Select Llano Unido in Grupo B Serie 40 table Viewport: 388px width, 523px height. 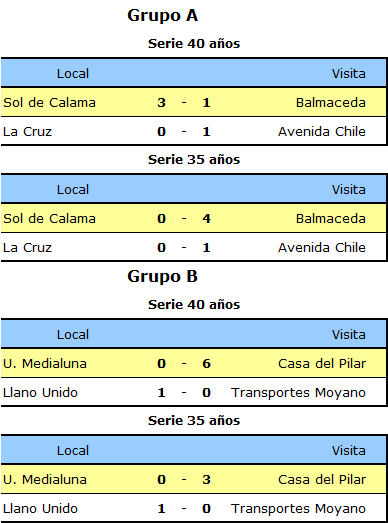(x=40, y=393)
